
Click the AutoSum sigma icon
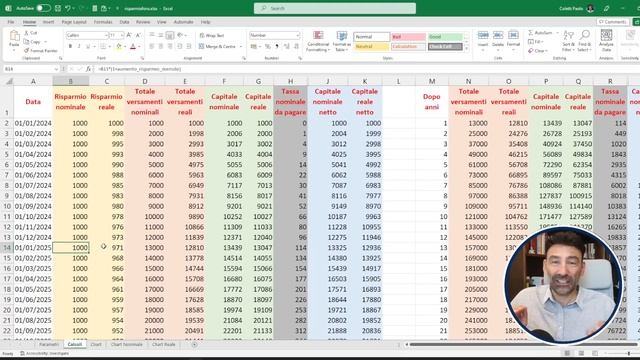tap(531, 33)
